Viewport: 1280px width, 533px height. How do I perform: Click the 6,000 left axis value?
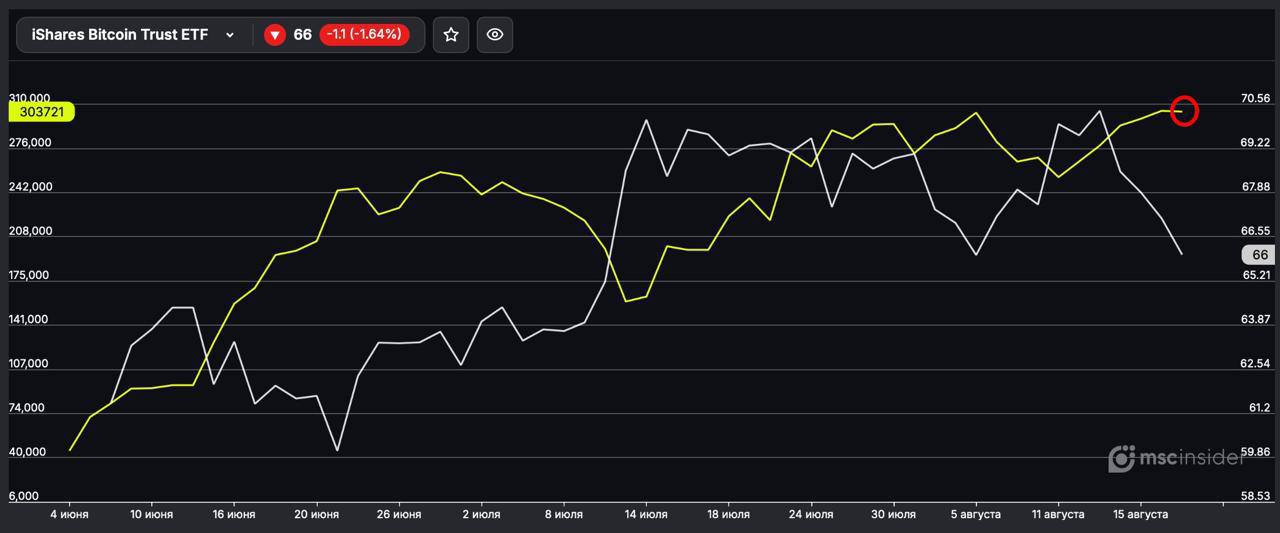click(x=24, y=496)
